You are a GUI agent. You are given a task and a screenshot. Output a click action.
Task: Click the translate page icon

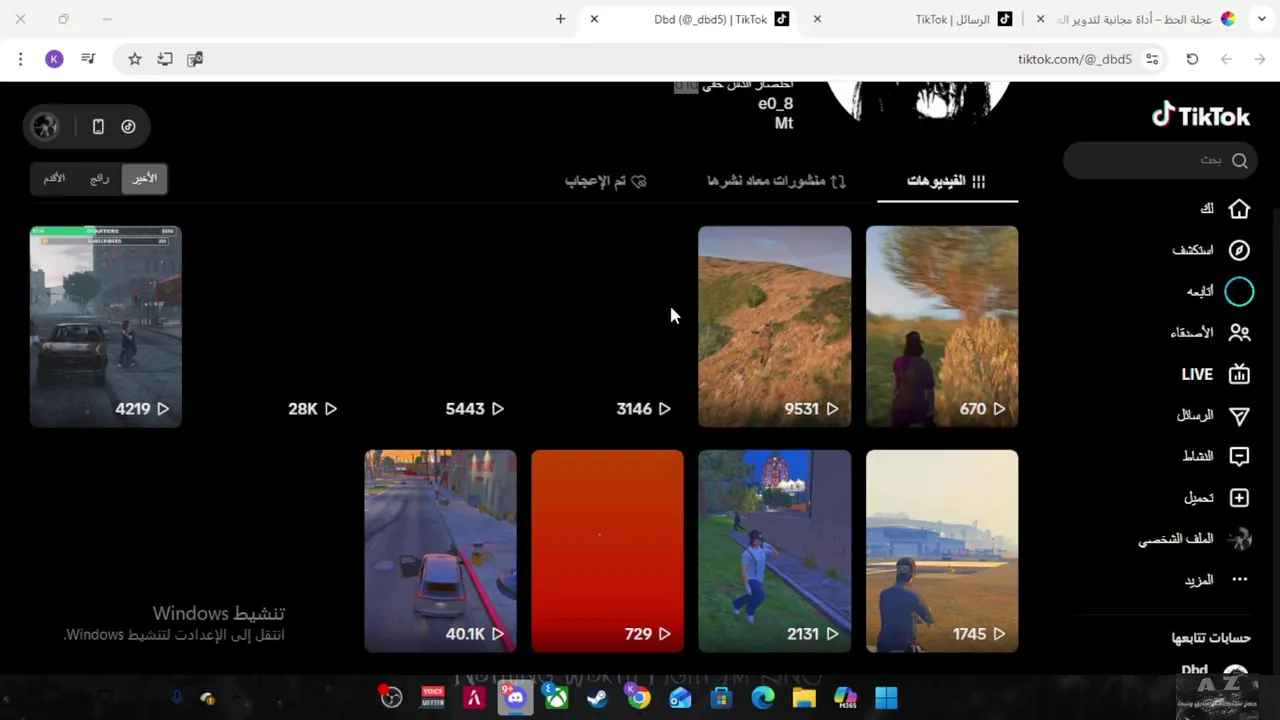[x=195, y=59]
